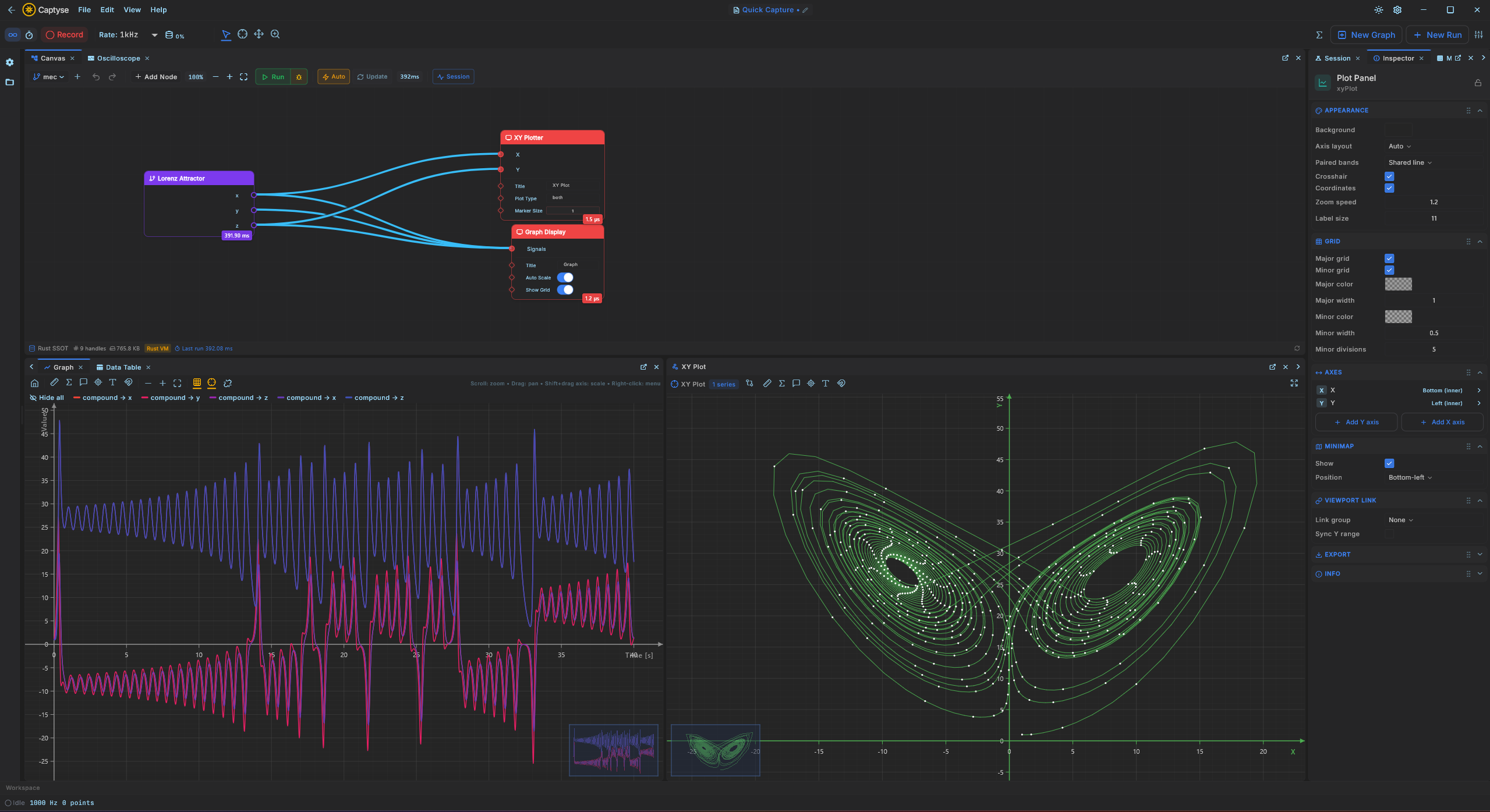Open the View menu
Viewport: 1490px width, 812px height.
(x=132, y=10)
